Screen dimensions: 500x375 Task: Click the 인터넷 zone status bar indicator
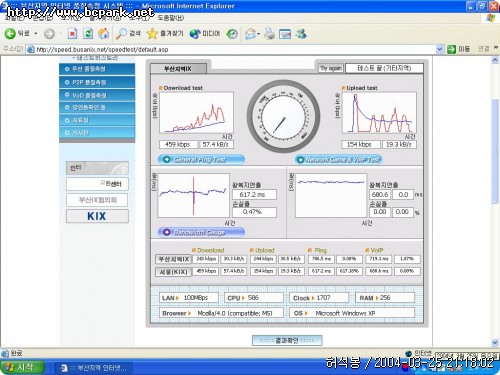click(x=419, y=353)
